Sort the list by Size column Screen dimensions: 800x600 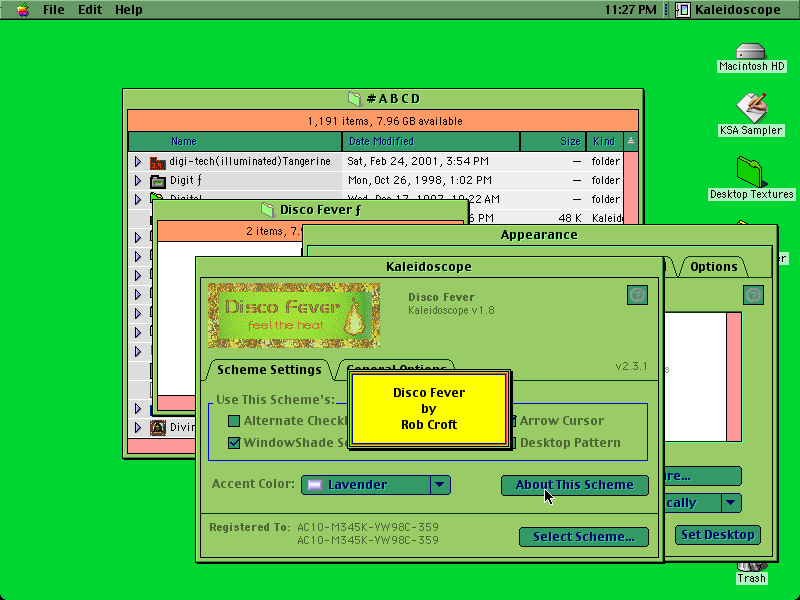pyautogui.click(x=553, y=141)
